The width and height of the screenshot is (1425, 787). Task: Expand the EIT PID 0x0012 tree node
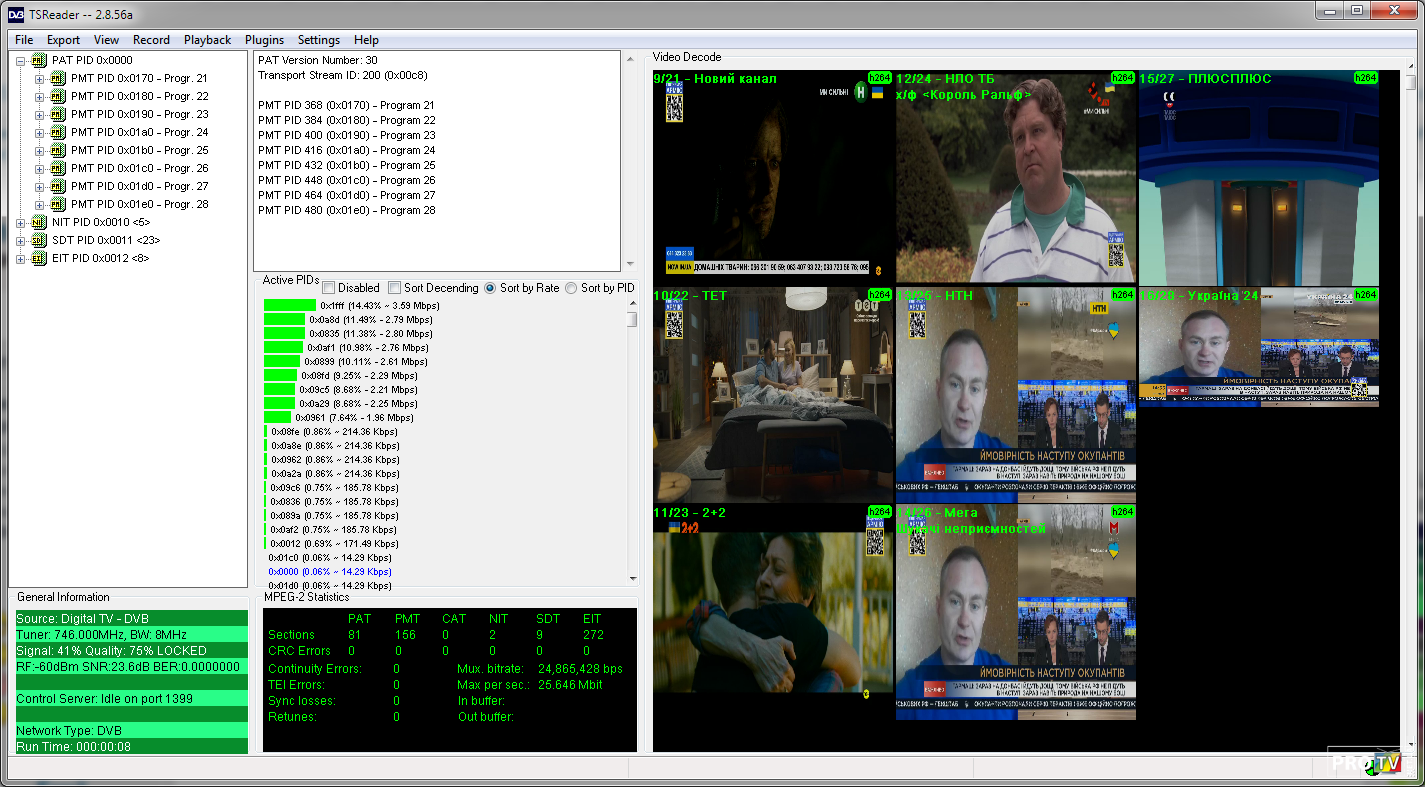(x=22, y=258)
